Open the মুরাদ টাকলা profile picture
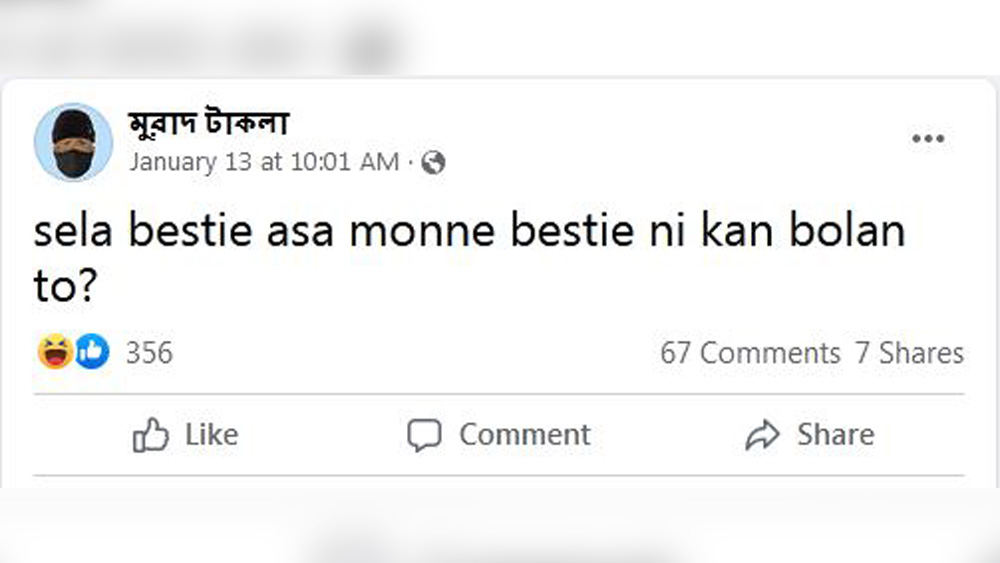Viewport: 1000px width, 563px height. [x=73, y=142]
